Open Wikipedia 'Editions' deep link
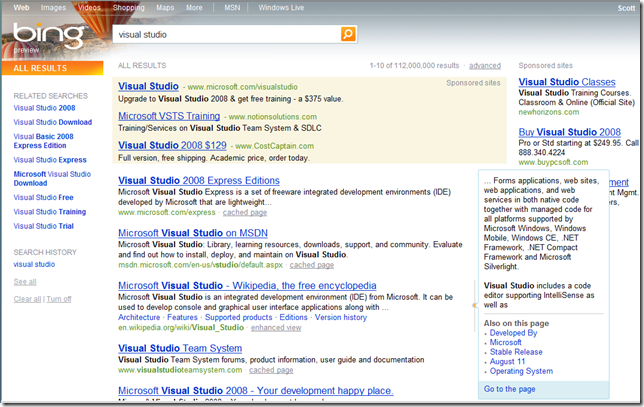 pyautogui.click(x=293, y=317)
